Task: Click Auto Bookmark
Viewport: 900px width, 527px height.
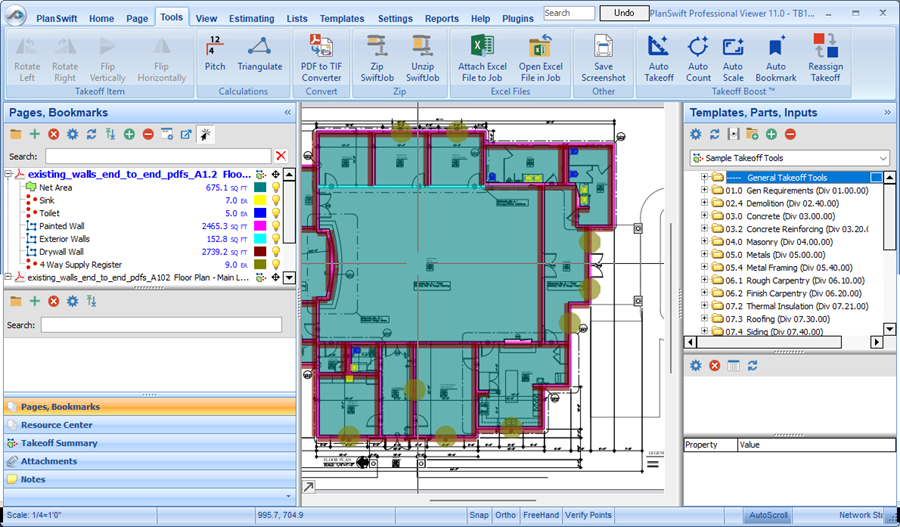Action: point(775,58)
